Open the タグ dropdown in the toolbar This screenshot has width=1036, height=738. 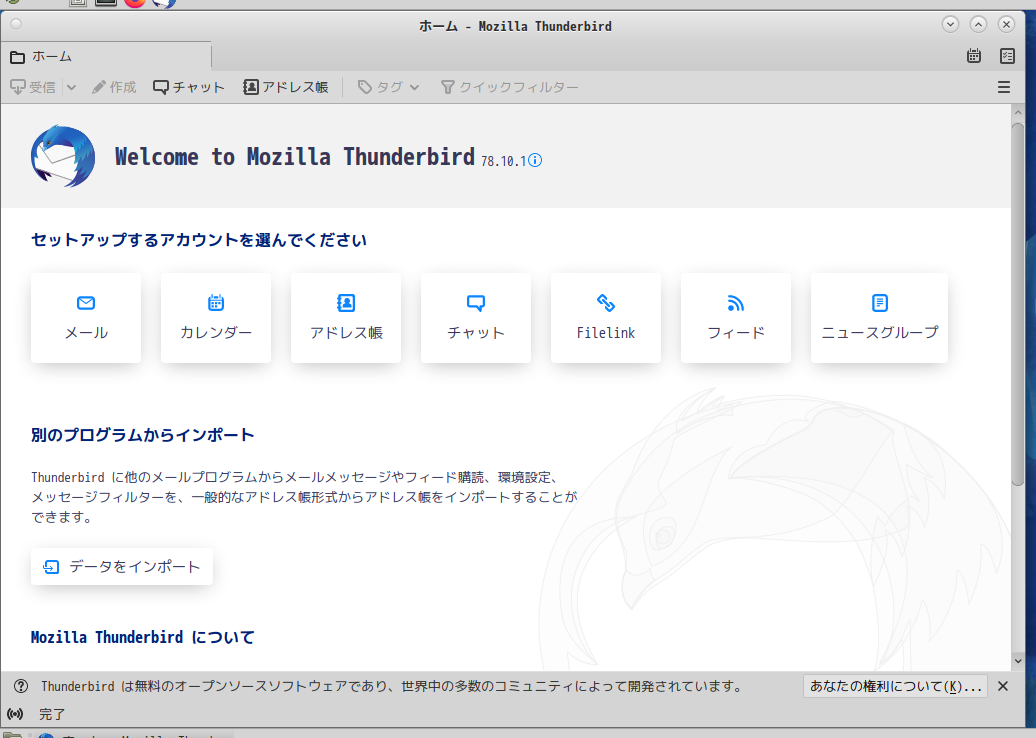(x=388, y=87)
